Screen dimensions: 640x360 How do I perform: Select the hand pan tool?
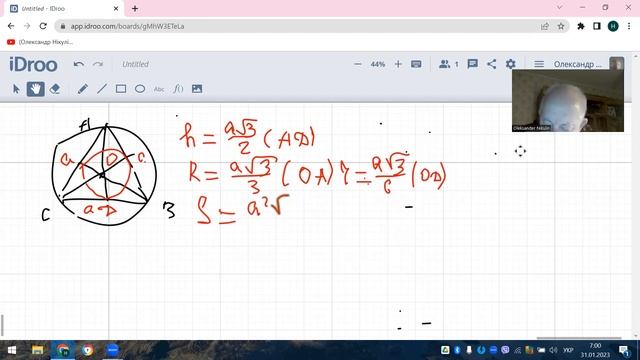[x=36, y=89]
